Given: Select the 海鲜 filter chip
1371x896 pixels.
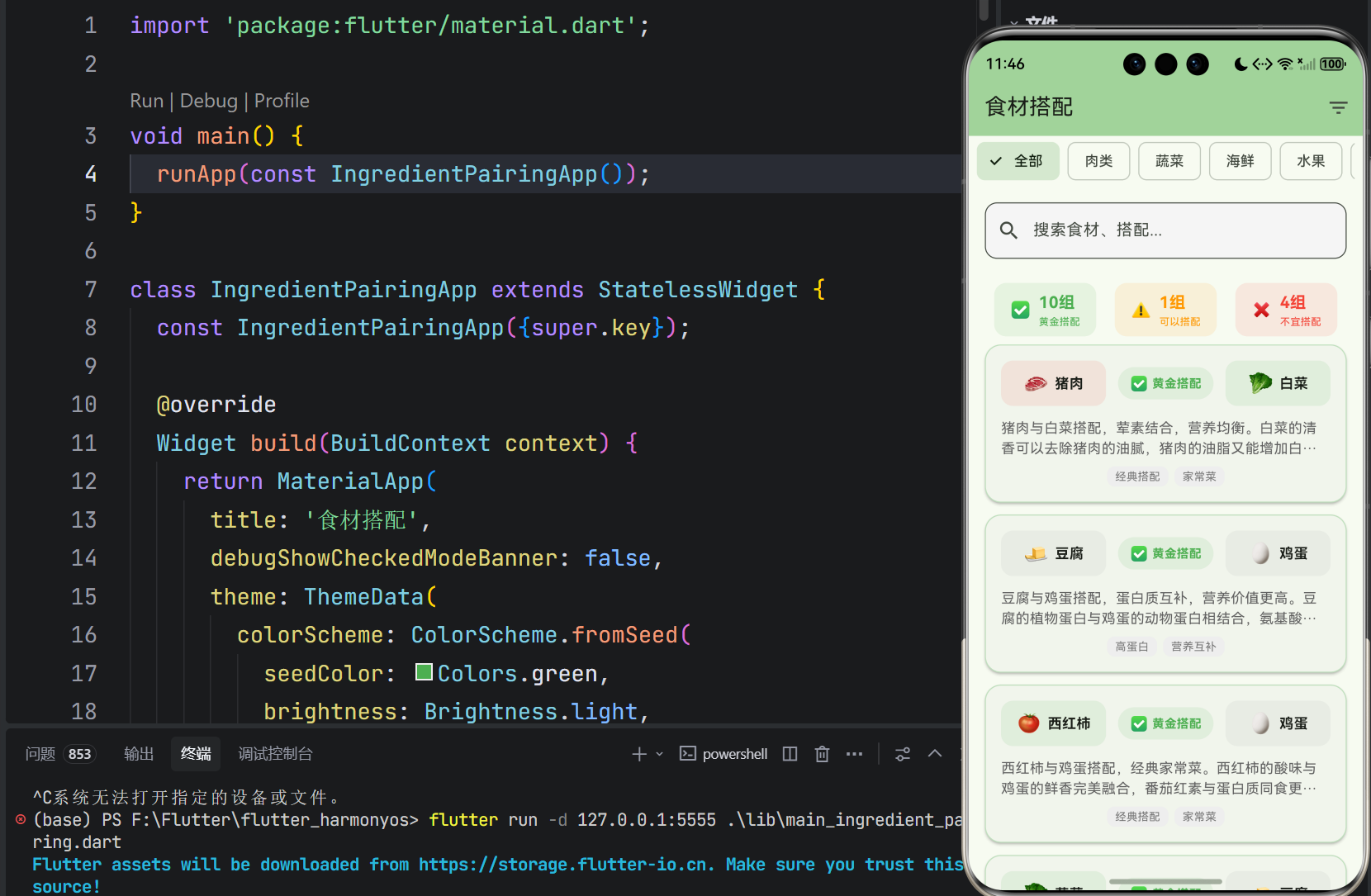Looking at the screenshot, I should [1241, 161].
